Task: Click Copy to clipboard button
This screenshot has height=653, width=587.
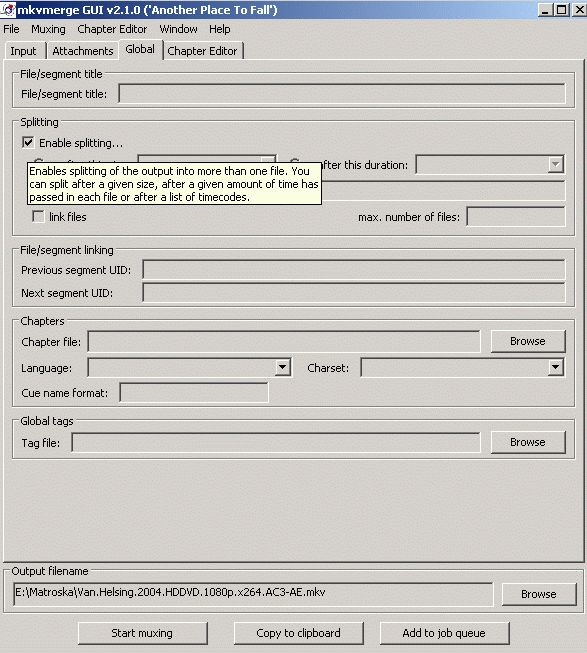Action: (x=298, y=633)
